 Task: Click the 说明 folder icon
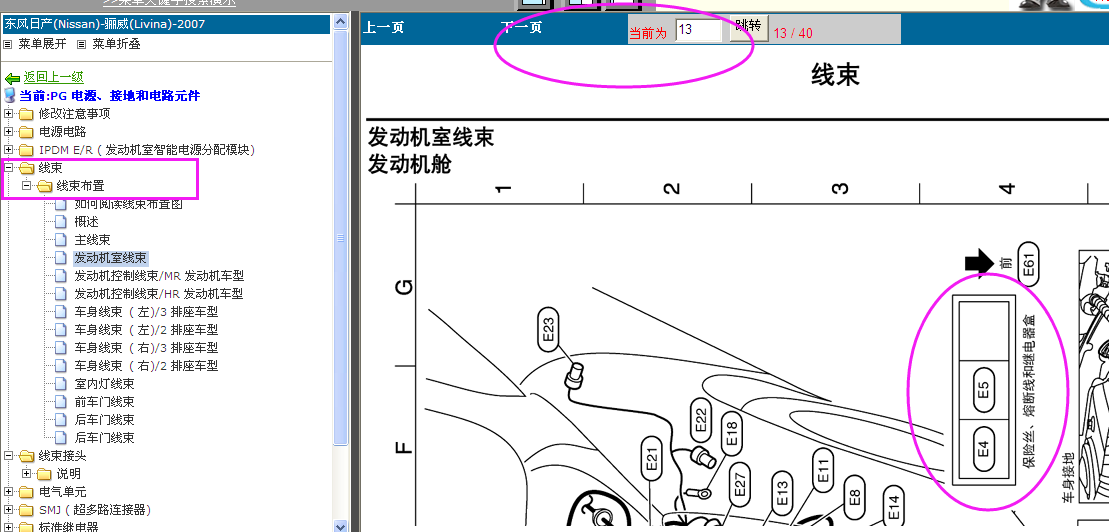point(44,474)
